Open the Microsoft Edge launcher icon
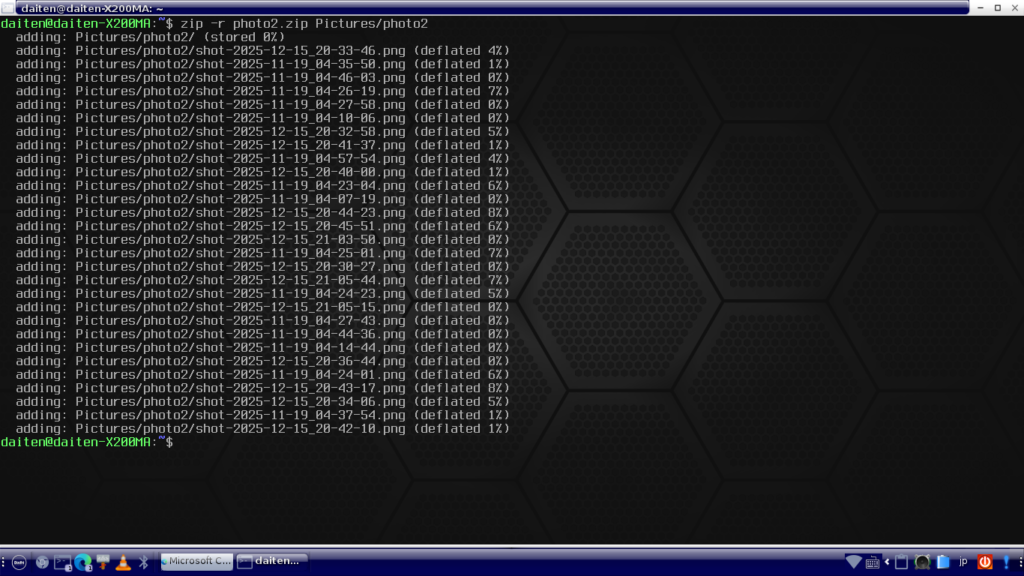The image size is (1024, 576). click(x=83, y=562)
